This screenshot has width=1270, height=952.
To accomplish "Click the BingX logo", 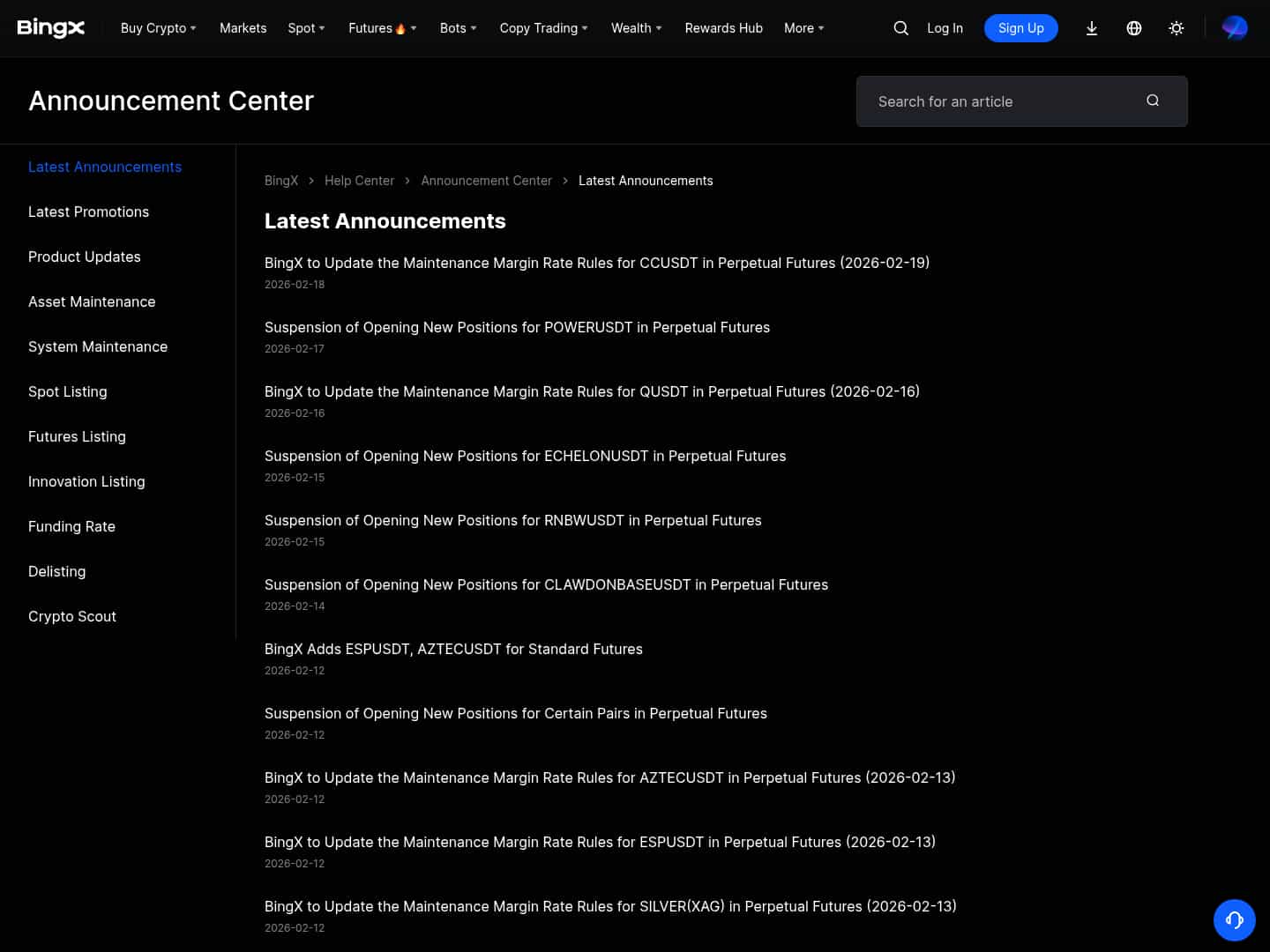I will (50, 27).
